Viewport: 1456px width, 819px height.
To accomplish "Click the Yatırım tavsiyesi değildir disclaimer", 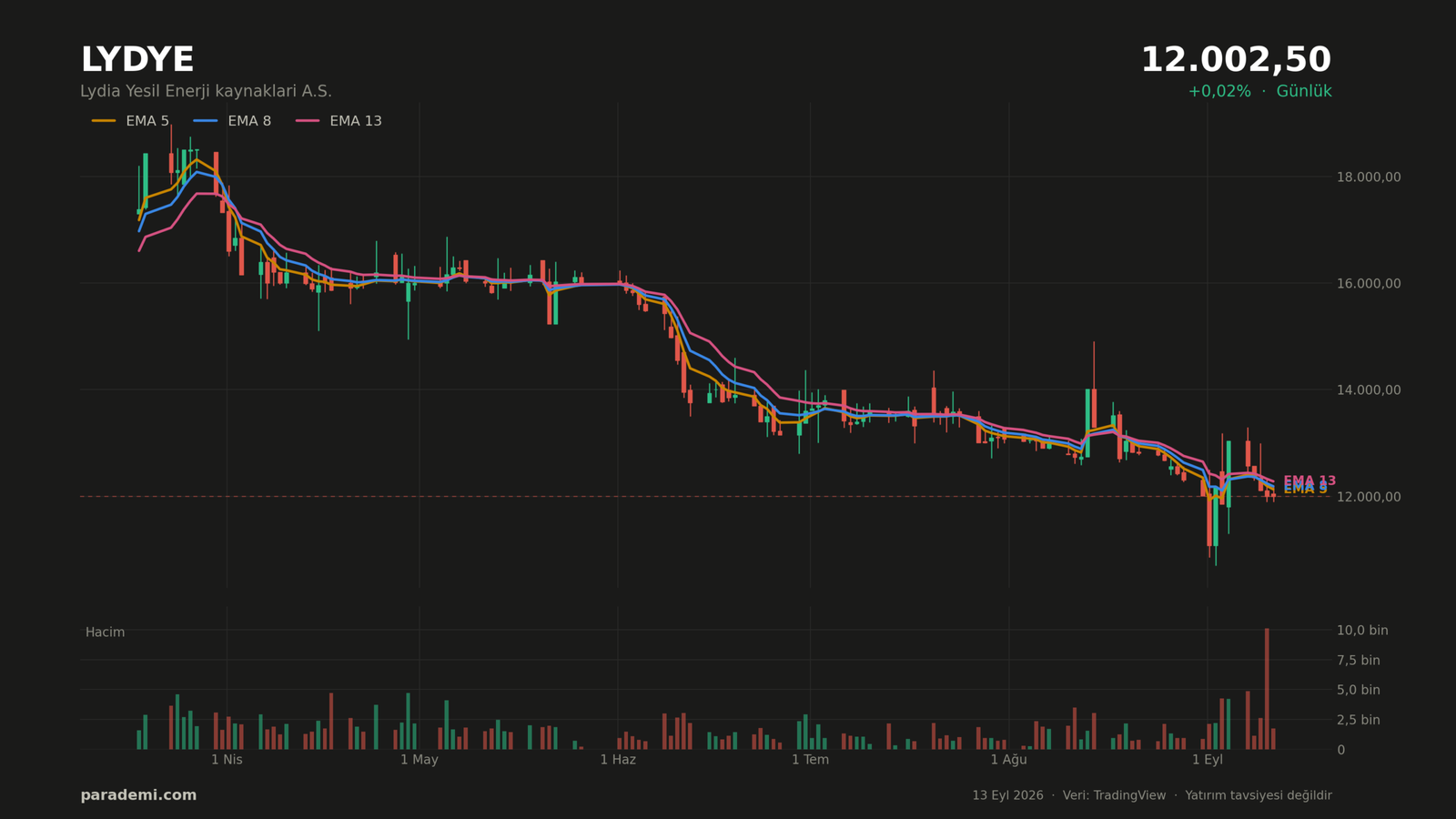I will click(x=1259, y=795).
